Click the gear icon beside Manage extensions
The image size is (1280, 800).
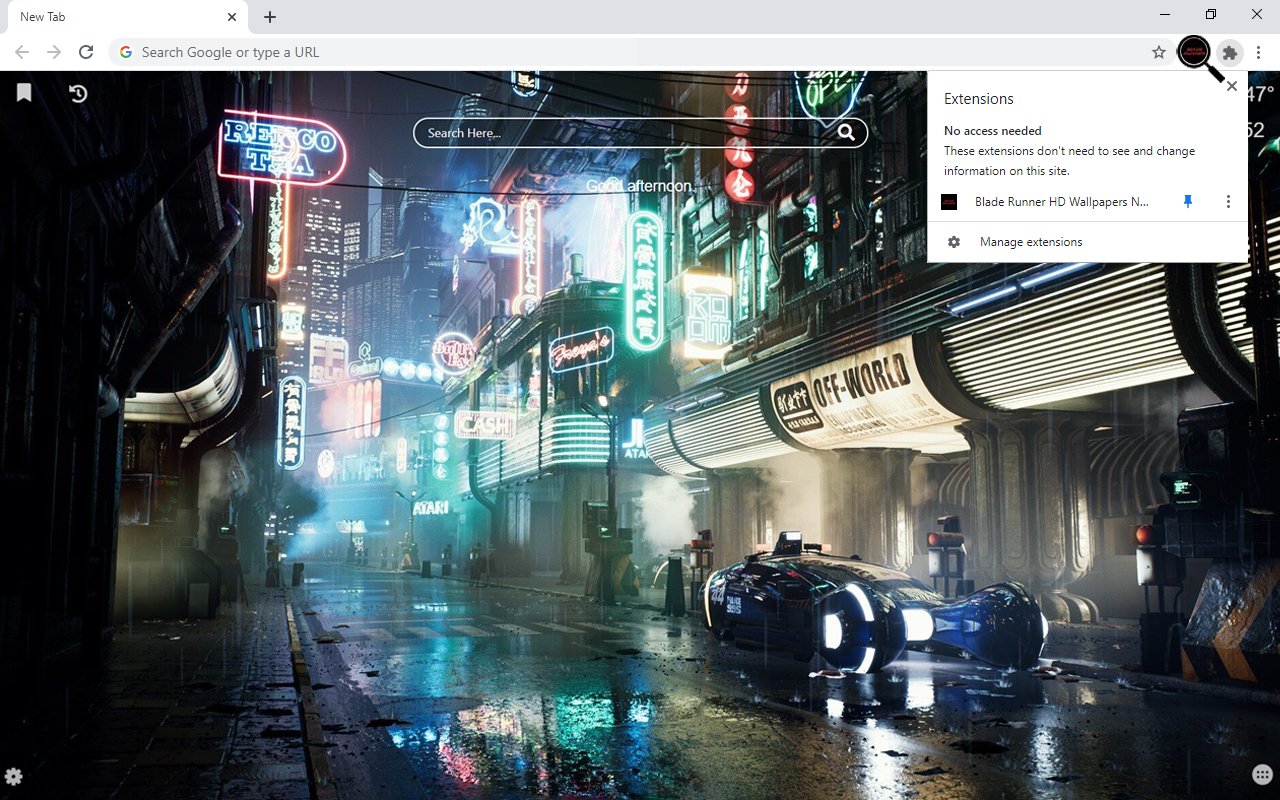coord(954,242)
